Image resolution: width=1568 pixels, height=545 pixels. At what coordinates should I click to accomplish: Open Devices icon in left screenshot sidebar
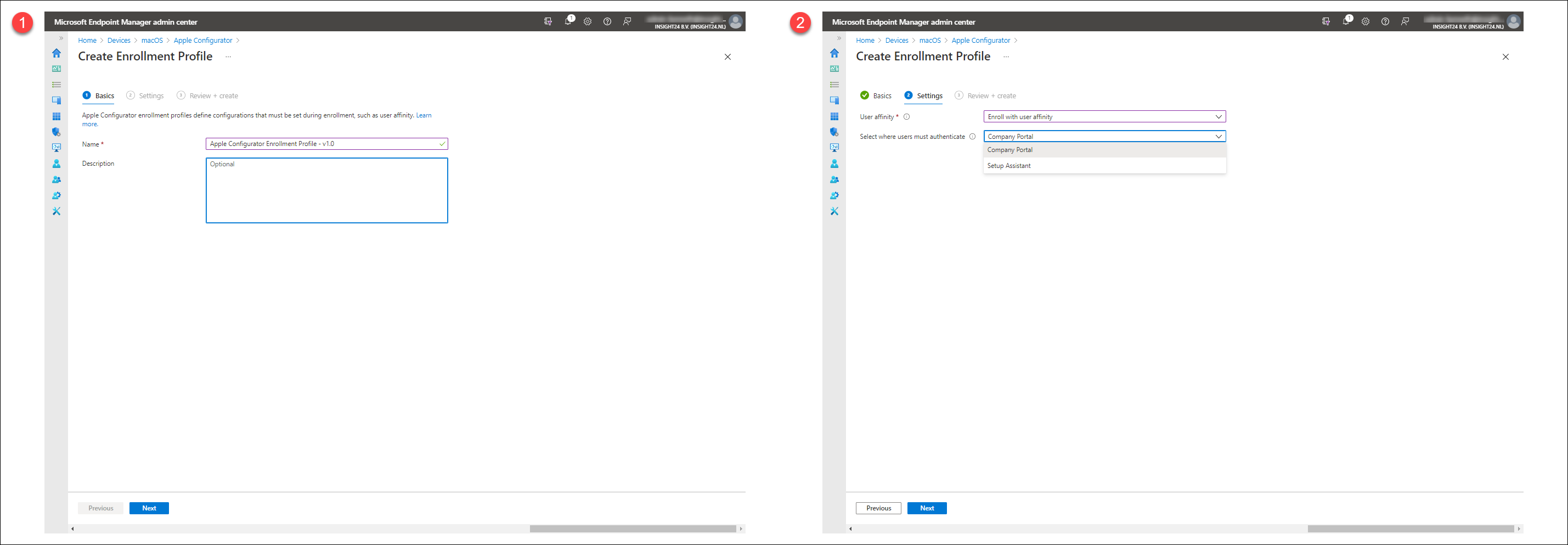click(57, 100)
